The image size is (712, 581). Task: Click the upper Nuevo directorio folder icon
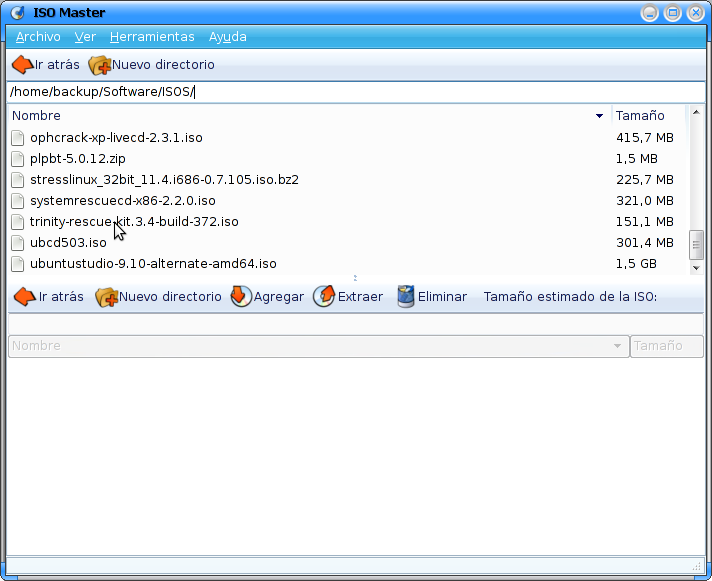click(99, 65)
